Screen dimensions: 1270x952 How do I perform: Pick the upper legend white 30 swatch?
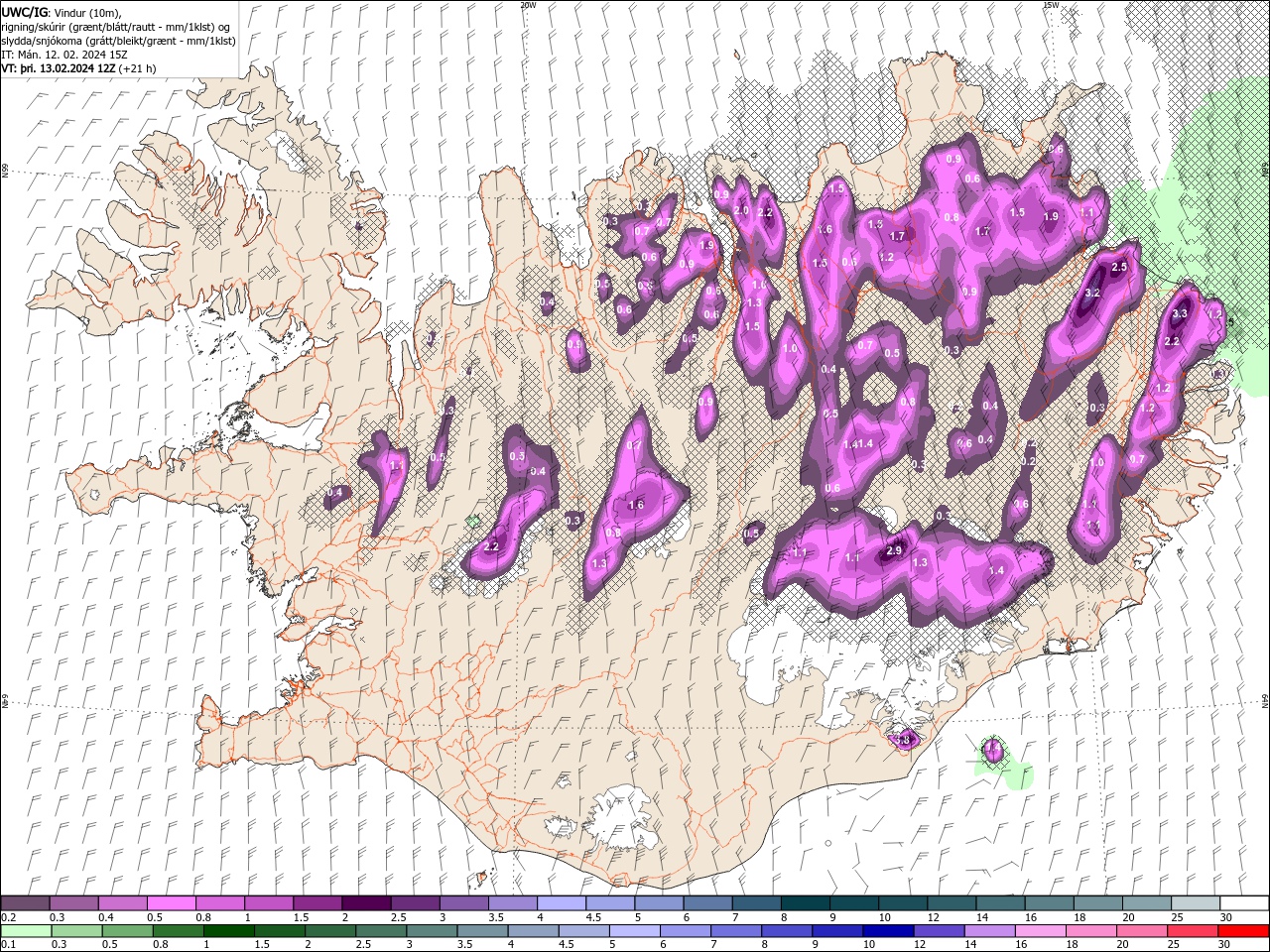point(1244,903)
